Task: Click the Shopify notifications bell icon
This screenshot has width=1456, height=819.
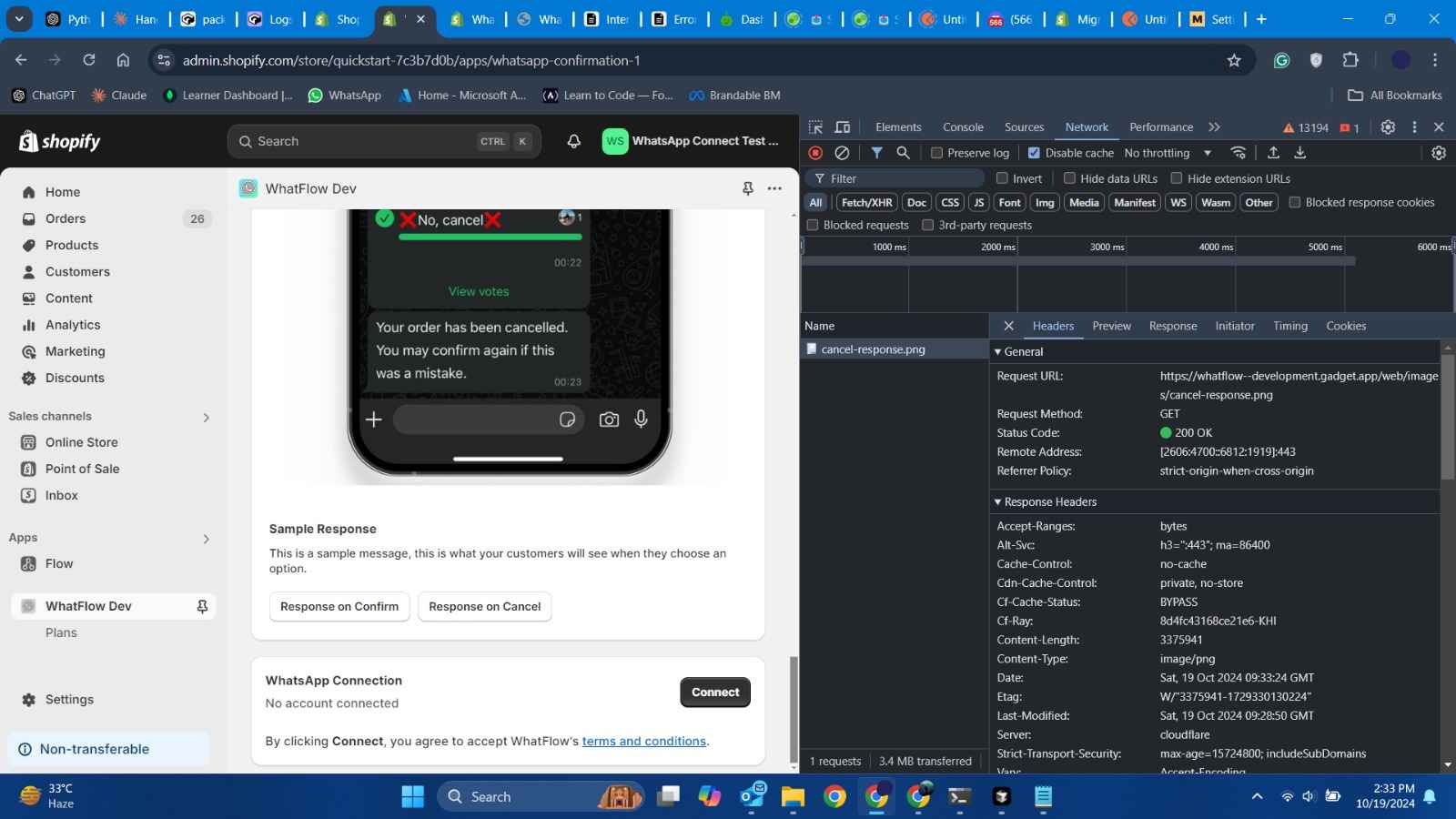Action: click(x=573, y=141)
